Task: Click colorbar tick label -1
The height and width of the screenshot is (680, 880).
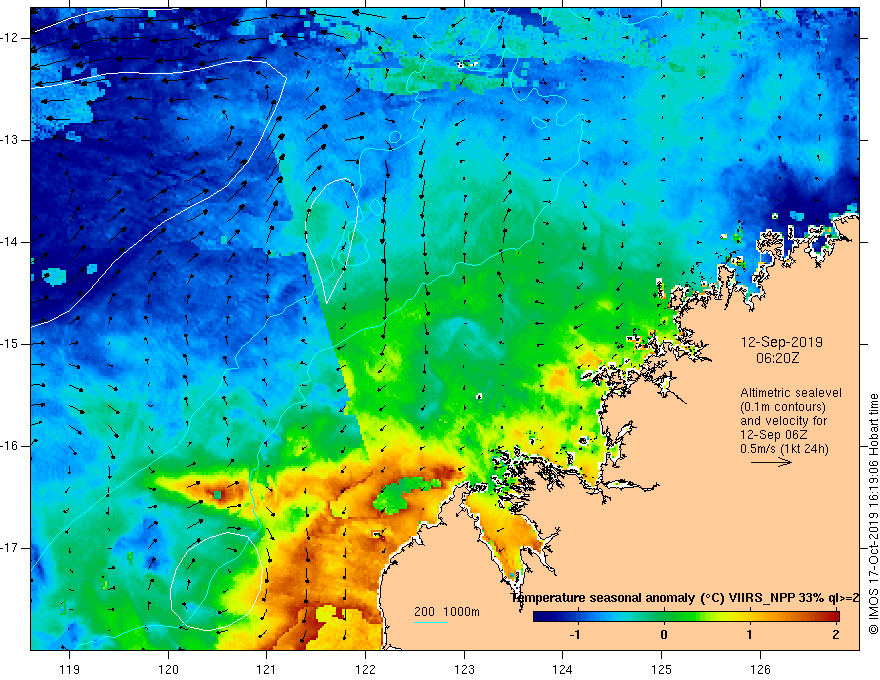Action: click(575, 635)
